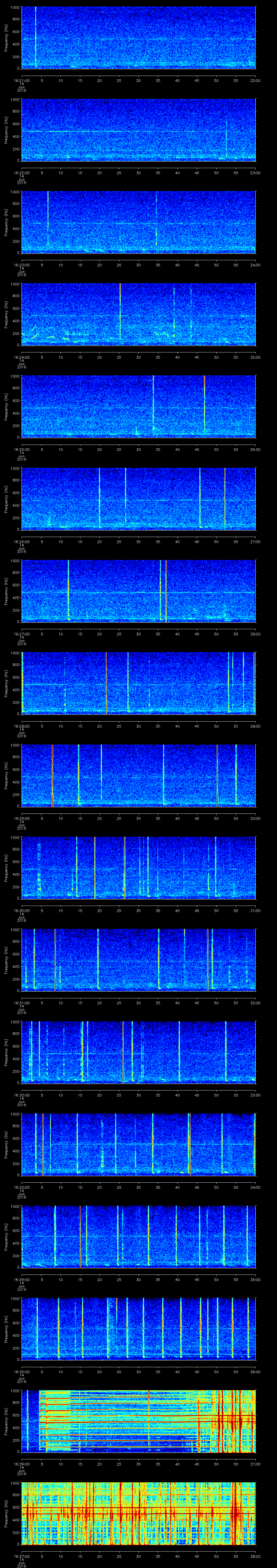The height and width of the screenshot is (1568, 277).
Task: Click the 16:35:00 start timestamp label
Action: pyautogui.click(x=21, y=1371)
